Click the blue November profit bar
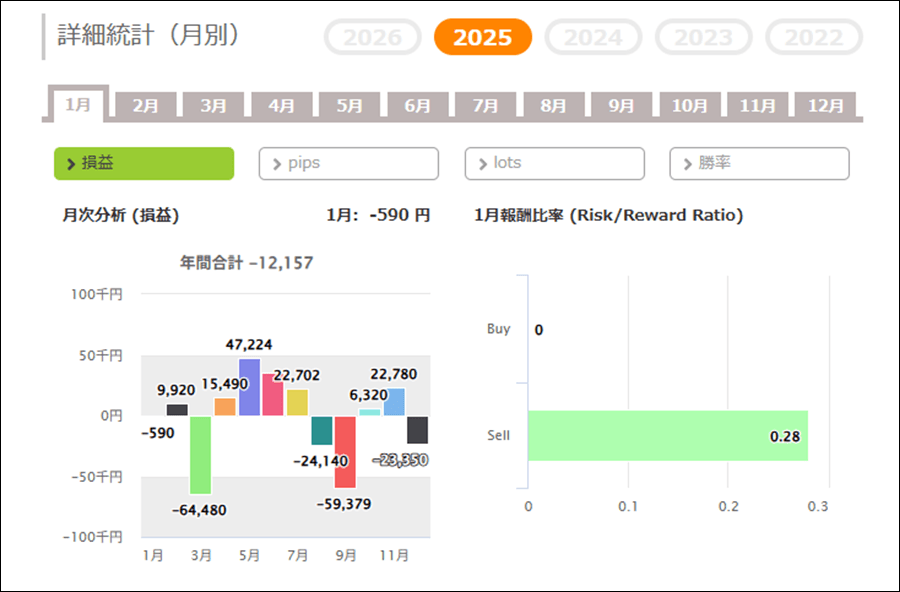This screenshot has height=592, width=900. coord(394,402)
